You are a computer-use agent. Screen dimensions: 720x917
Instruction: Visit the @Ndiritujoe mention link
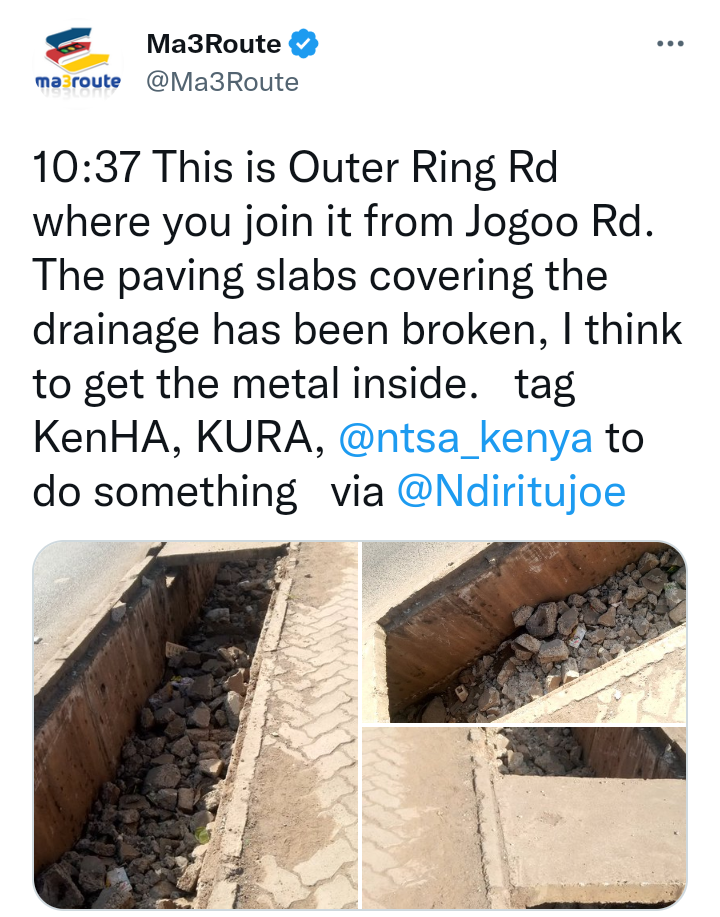click(x=511, y=491)
